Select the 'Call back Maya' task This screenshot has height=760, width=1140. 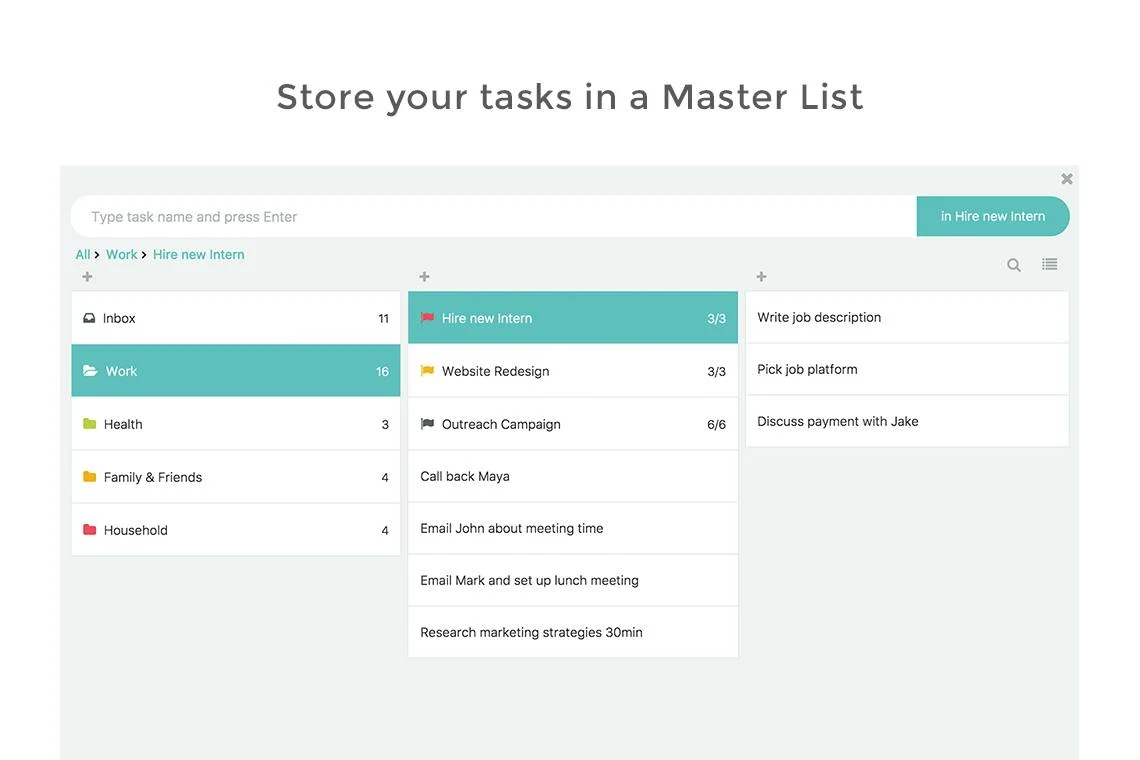[x=573, y=476]
